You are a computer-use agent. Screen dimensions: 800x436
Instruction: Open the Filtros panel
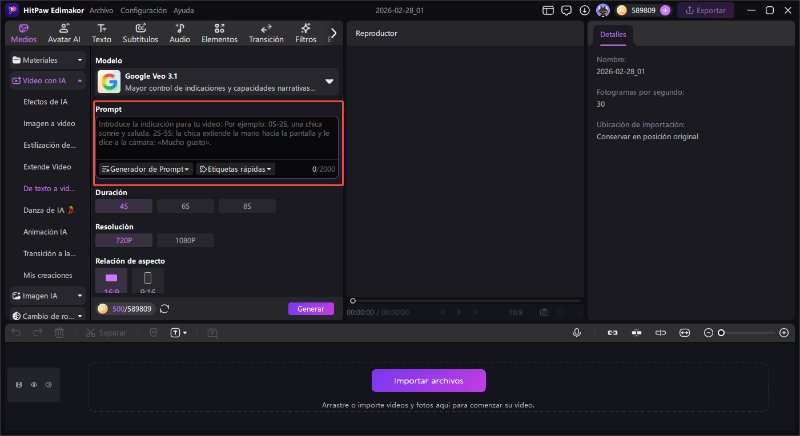pos(306,33)
